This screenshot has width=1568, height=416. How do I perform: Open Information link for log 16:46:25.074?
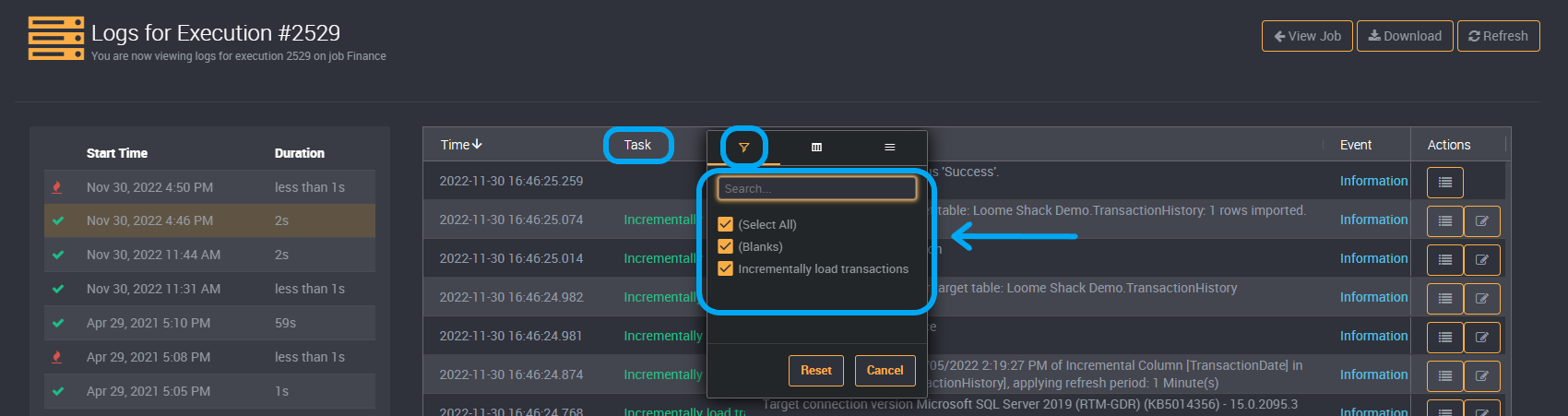(1373, 220)
